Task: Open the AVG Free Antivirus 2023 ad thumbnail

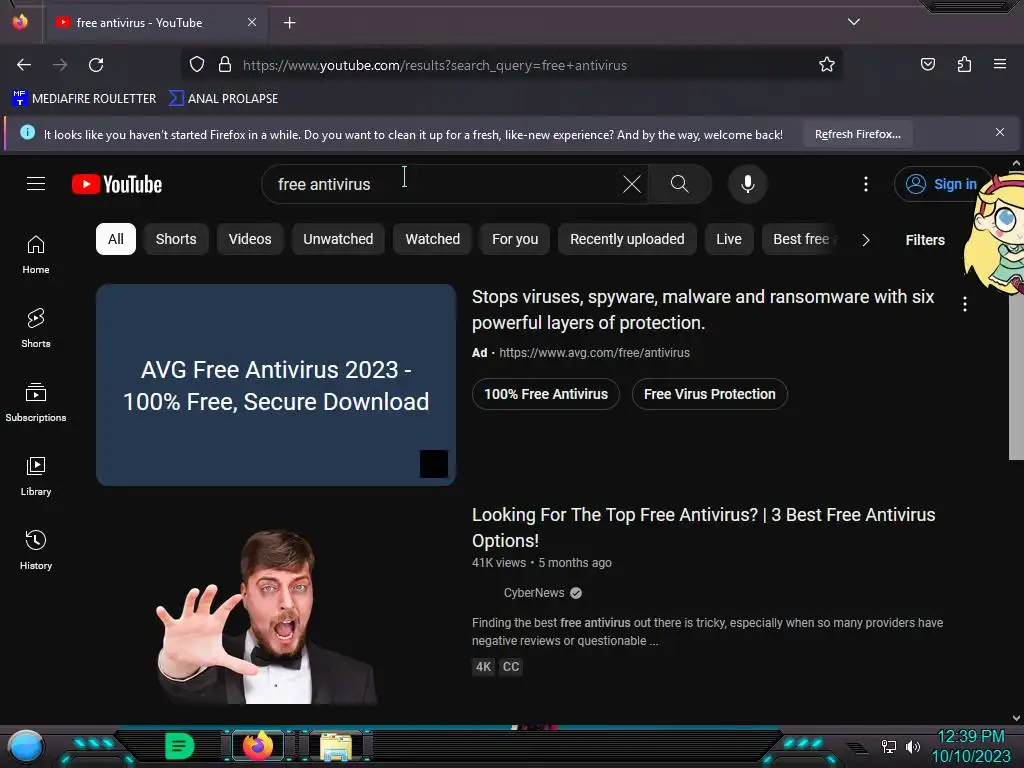Action: click(x=276, y=385)
